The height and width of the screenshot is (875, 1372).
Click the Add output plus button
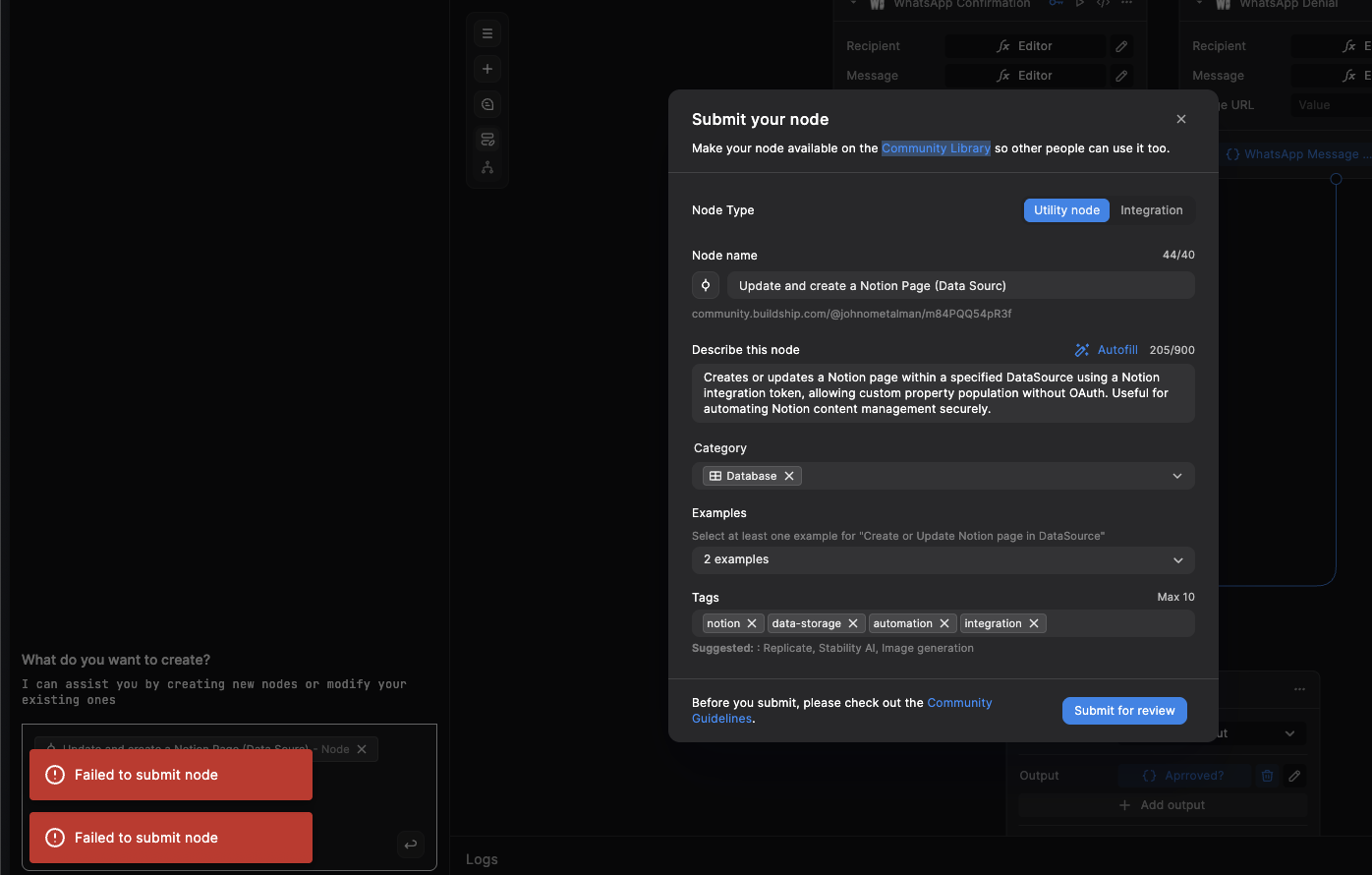[x=1163, y=805]
